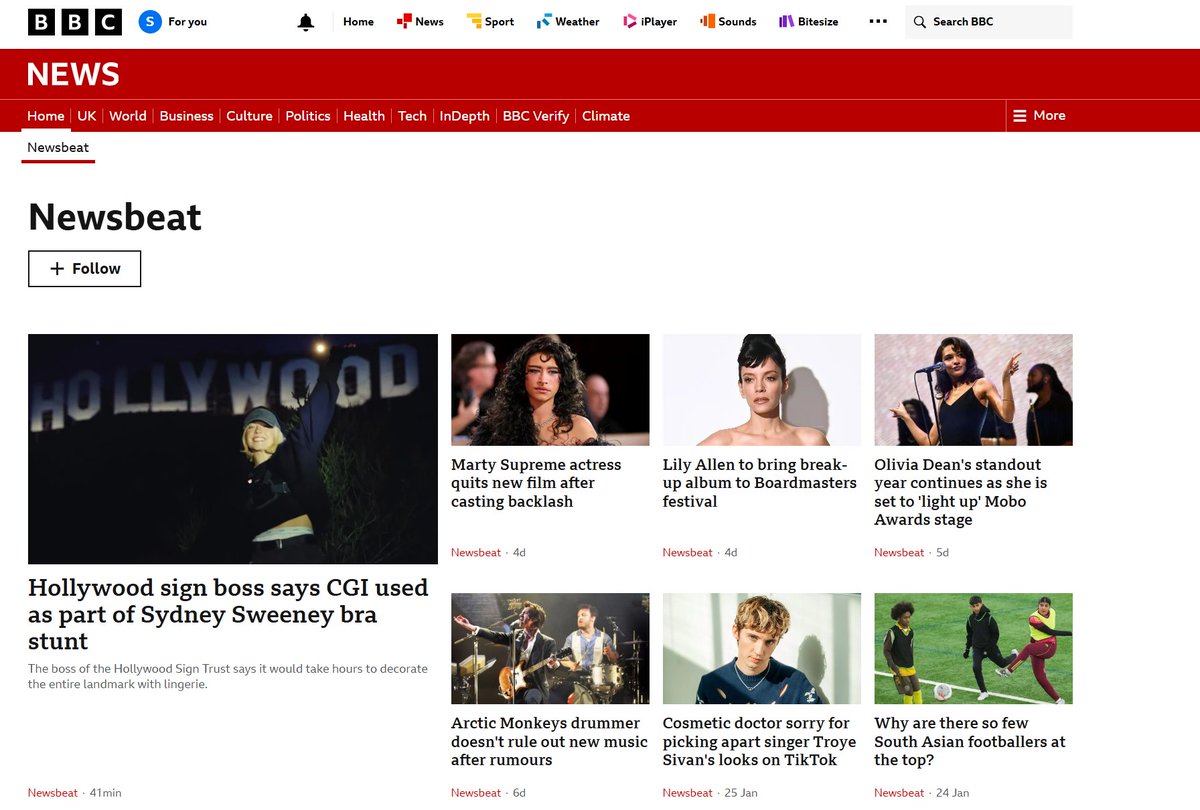
Task: Open Marty Supreme actress thumbnail
Action: click(550, 390)
